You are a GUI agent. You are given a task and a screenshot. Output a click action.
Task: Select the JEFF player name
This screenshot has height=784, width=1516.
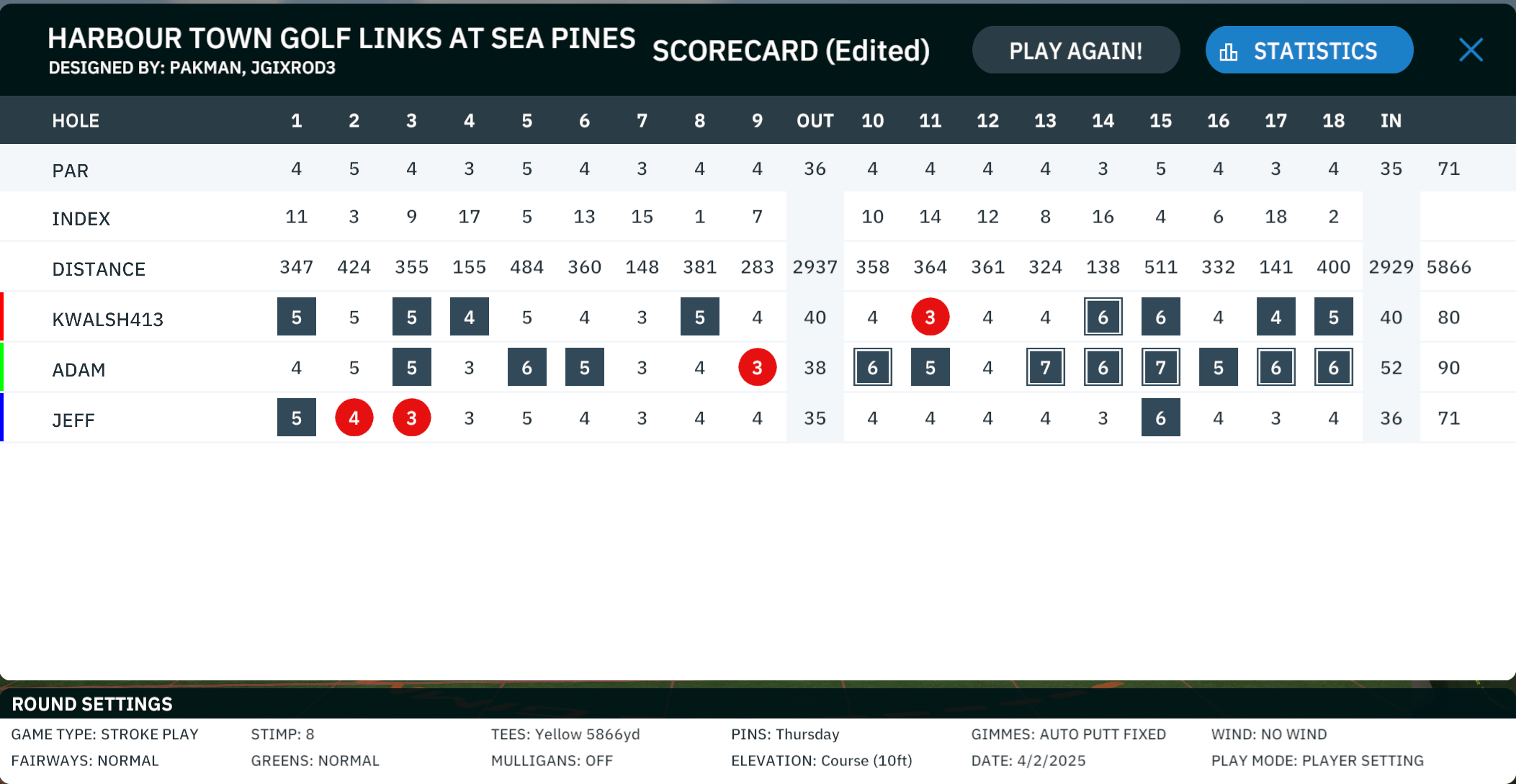(x=73, y=420)
